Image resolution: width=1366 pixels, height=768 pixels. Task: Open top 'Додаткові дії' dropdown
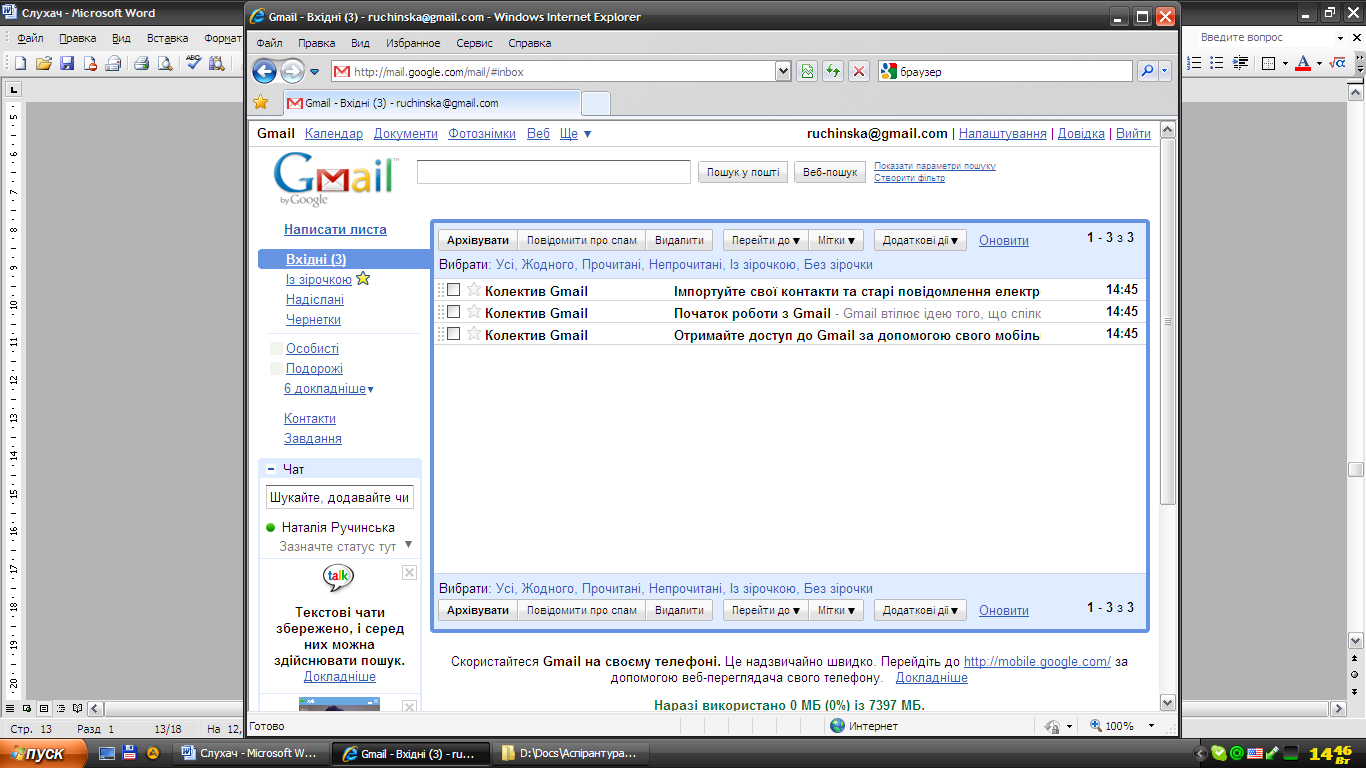(x=920, y=240)
